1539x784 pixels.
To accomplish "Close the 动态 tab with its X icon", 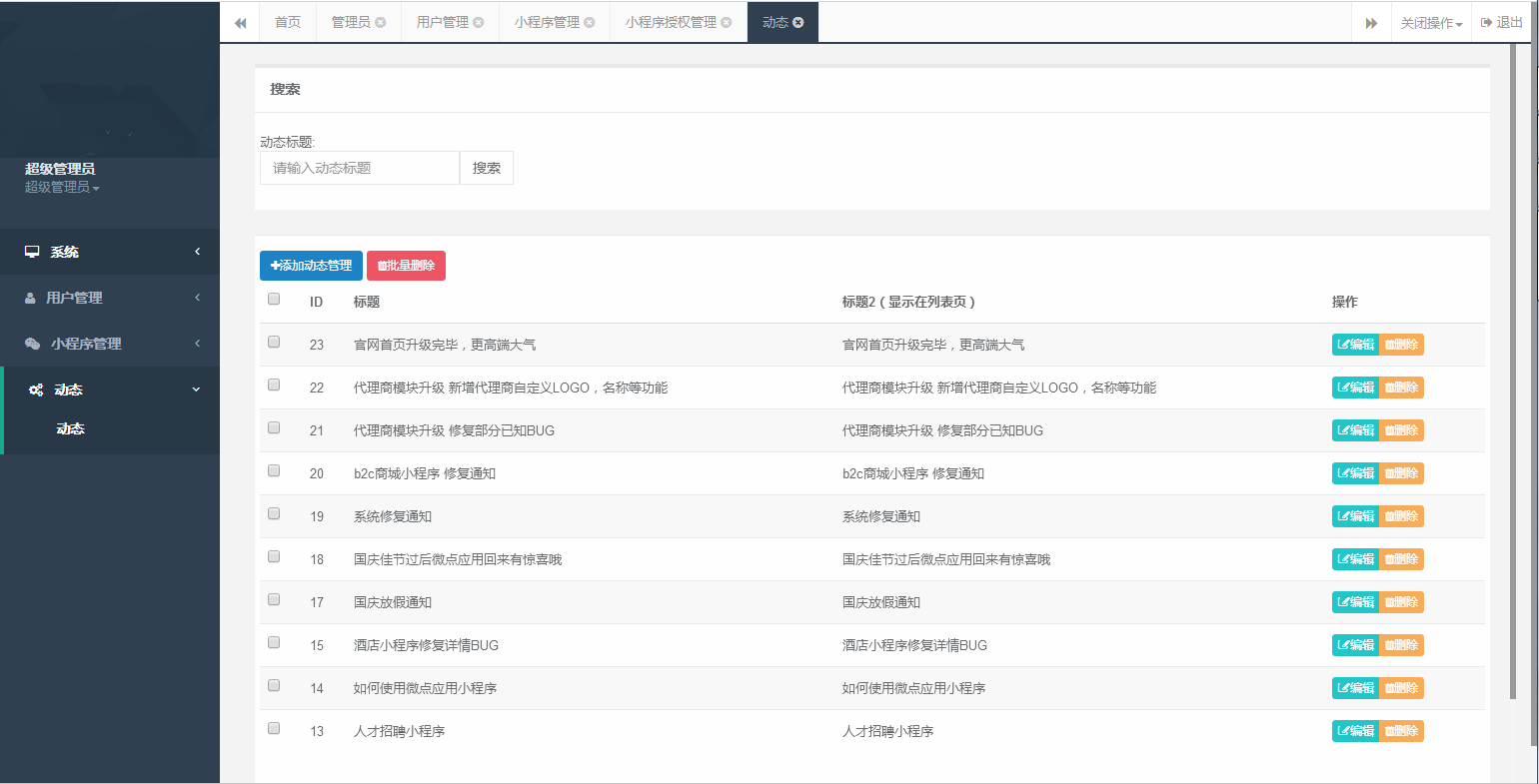I will [798, 22].
